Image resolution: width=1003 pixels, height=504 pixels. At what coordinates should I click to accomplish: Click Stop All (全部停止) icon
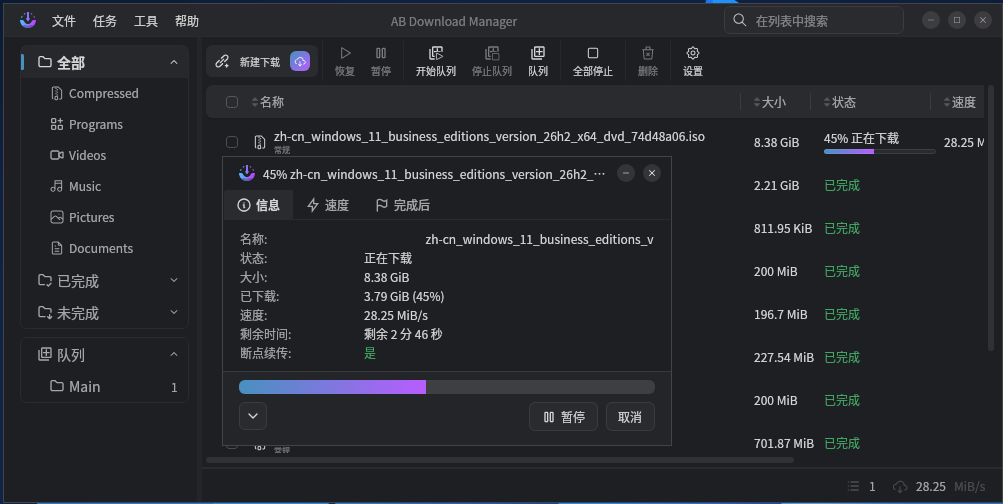tap(593, 53)
